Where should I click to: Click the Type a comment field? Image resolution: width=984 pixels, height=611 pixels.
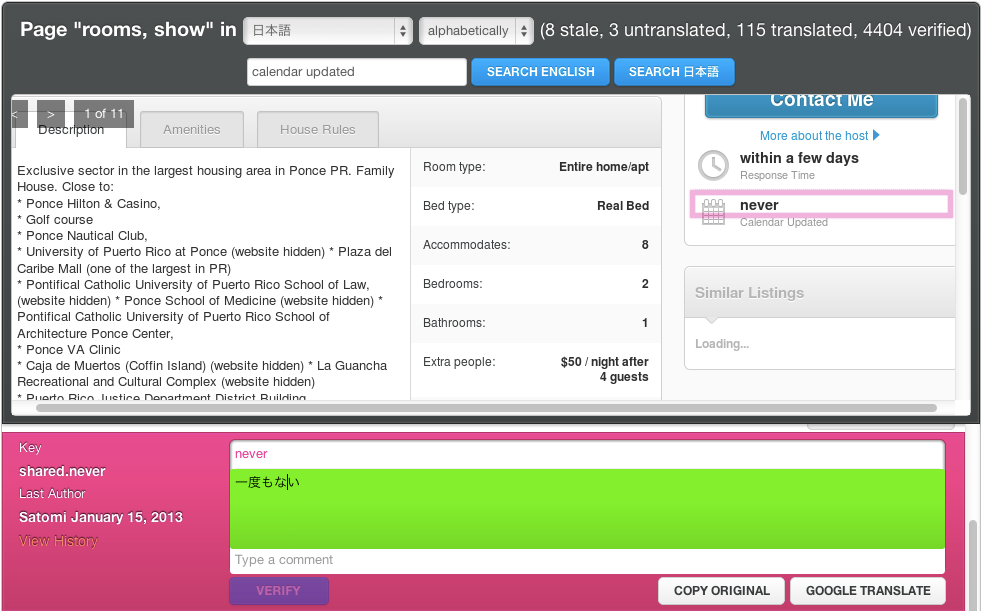pos(587,560)
